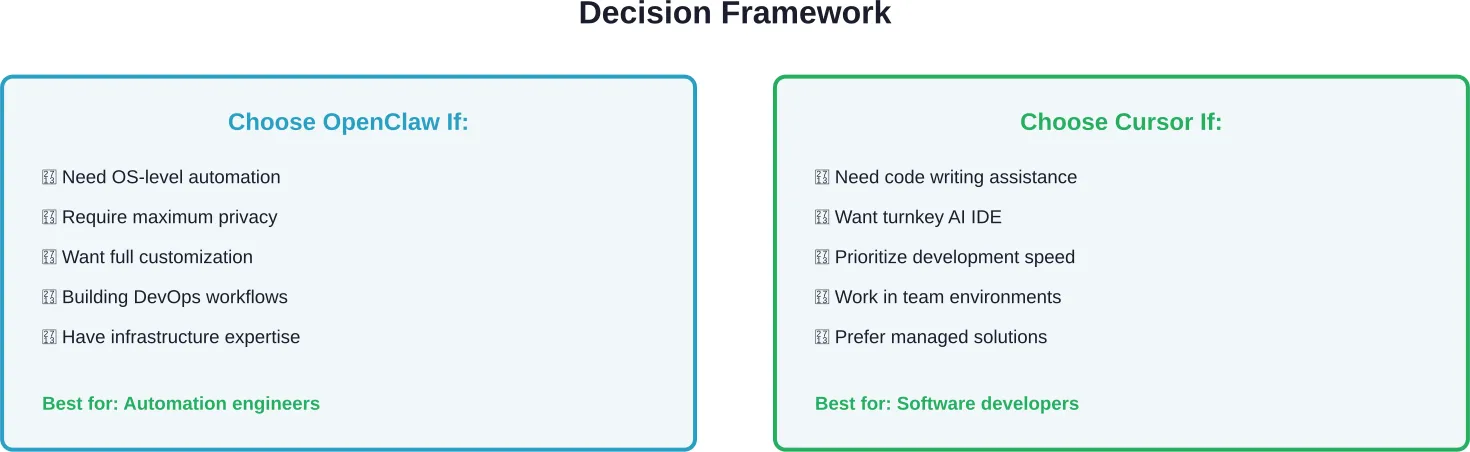Click the icon beside Have infrastructure expertise
This screenshot has height=452, width=1470.
click(x=49, y=338)
